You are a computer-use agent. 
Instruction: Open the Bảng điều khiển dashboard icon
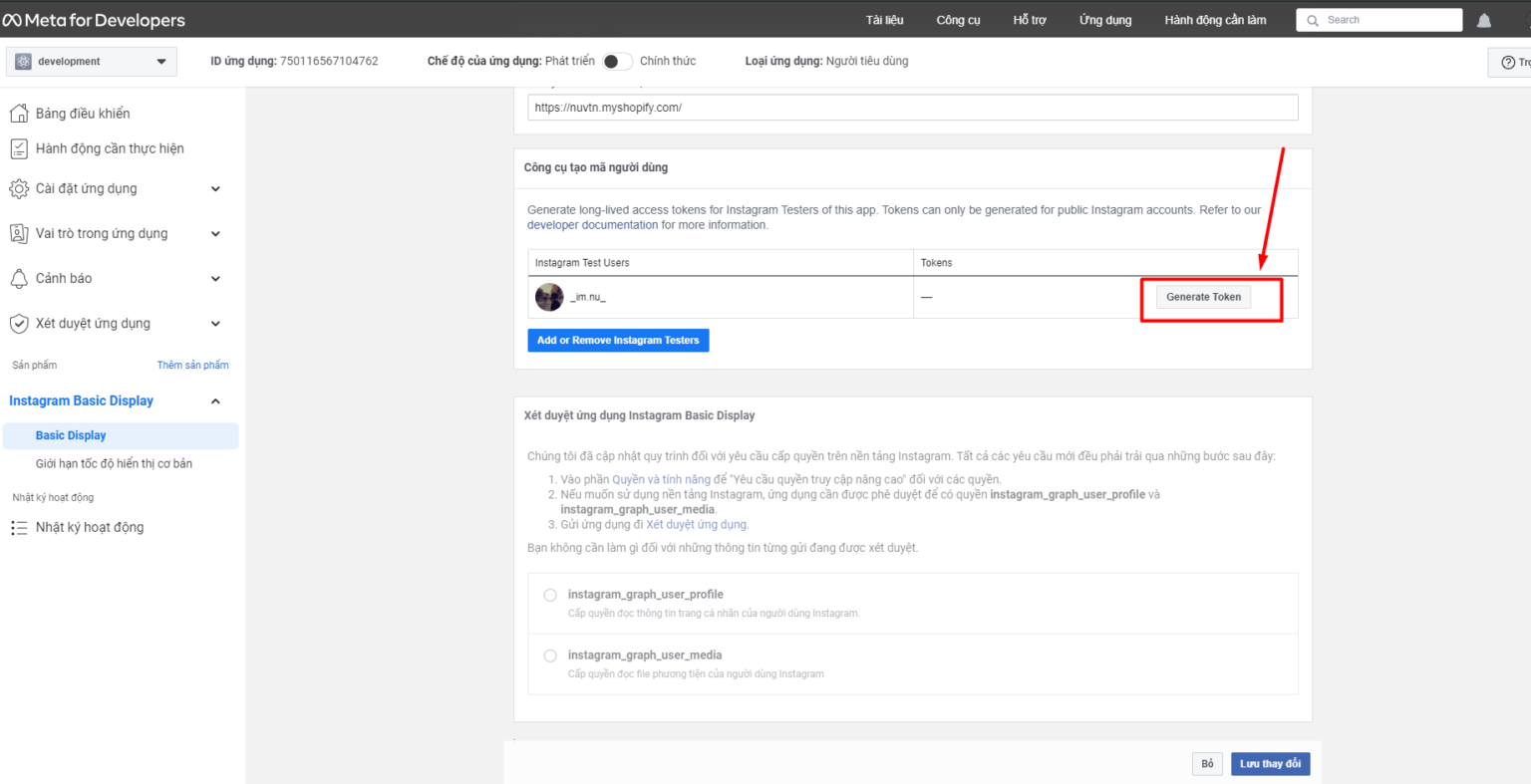pyautogui.click(x=17, y=113)
